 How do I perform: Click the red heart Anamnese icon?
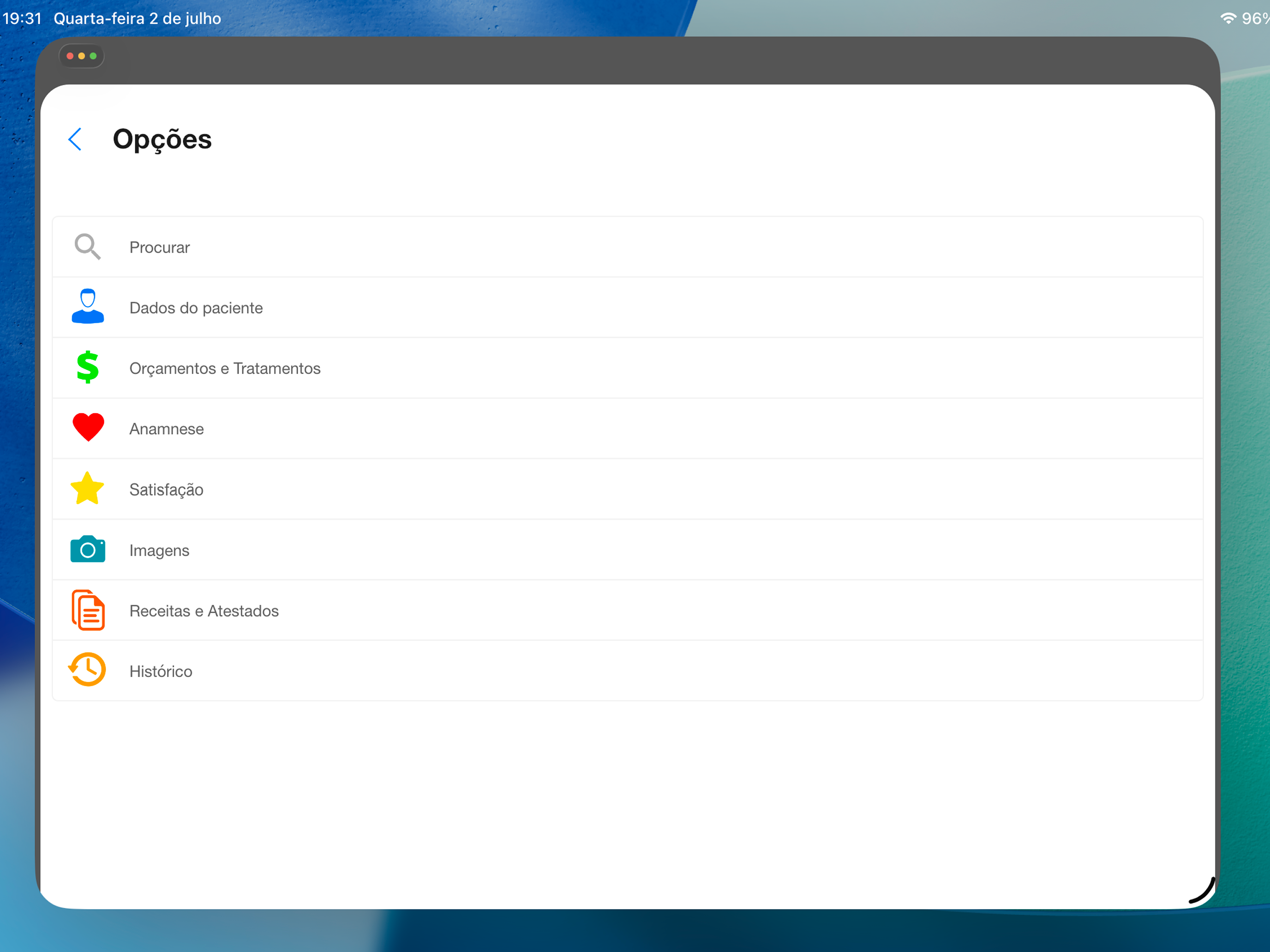[89, 428]
